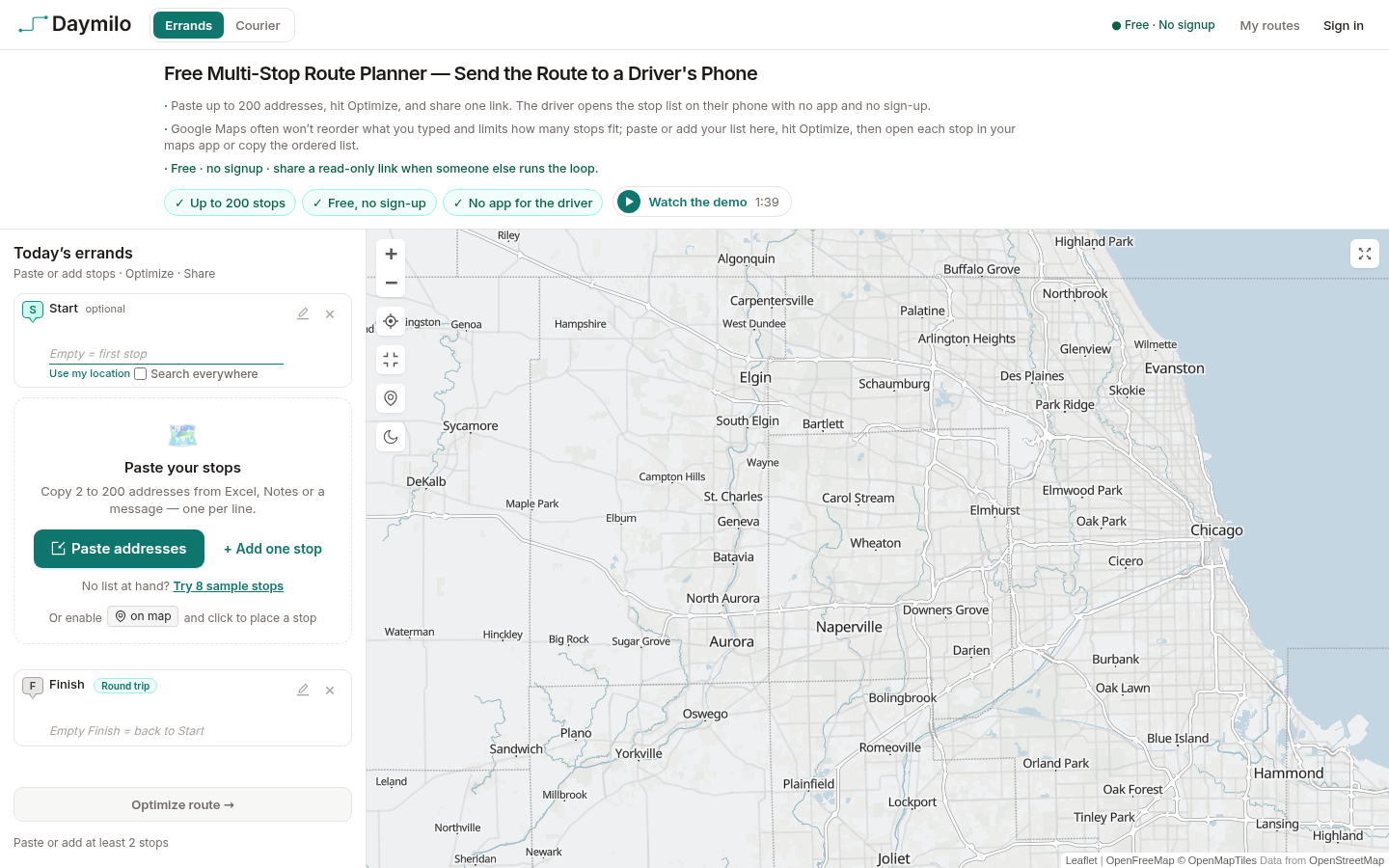Locate me on the map
The width and height of the screenshot is (1389, 868).
391,321
